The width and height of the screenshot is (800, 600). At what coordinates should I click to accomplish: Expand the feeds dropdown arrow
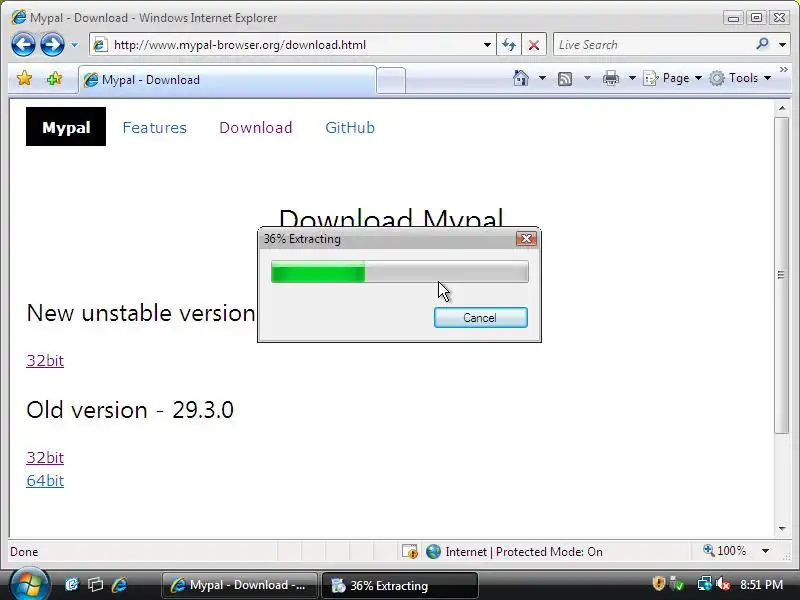[587, 78]
